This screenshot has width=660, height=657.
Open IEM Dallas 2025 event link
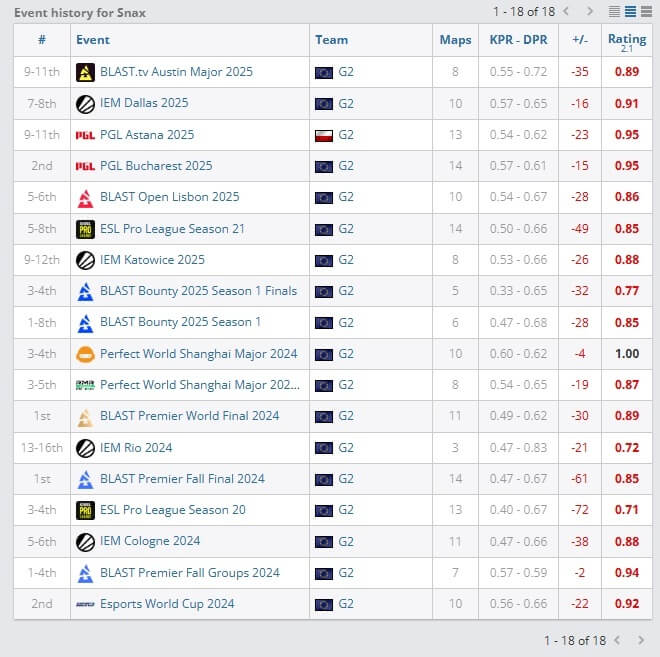[x=144, y=103]
